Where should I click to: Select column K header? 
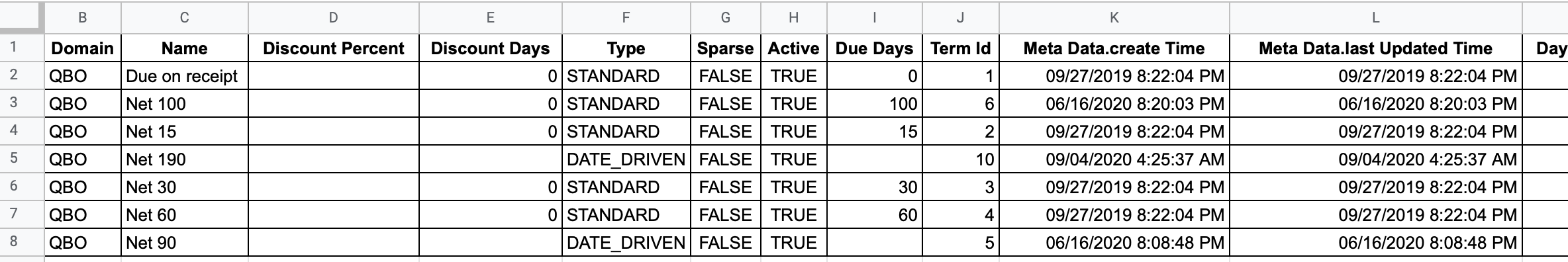(1114, 18)
